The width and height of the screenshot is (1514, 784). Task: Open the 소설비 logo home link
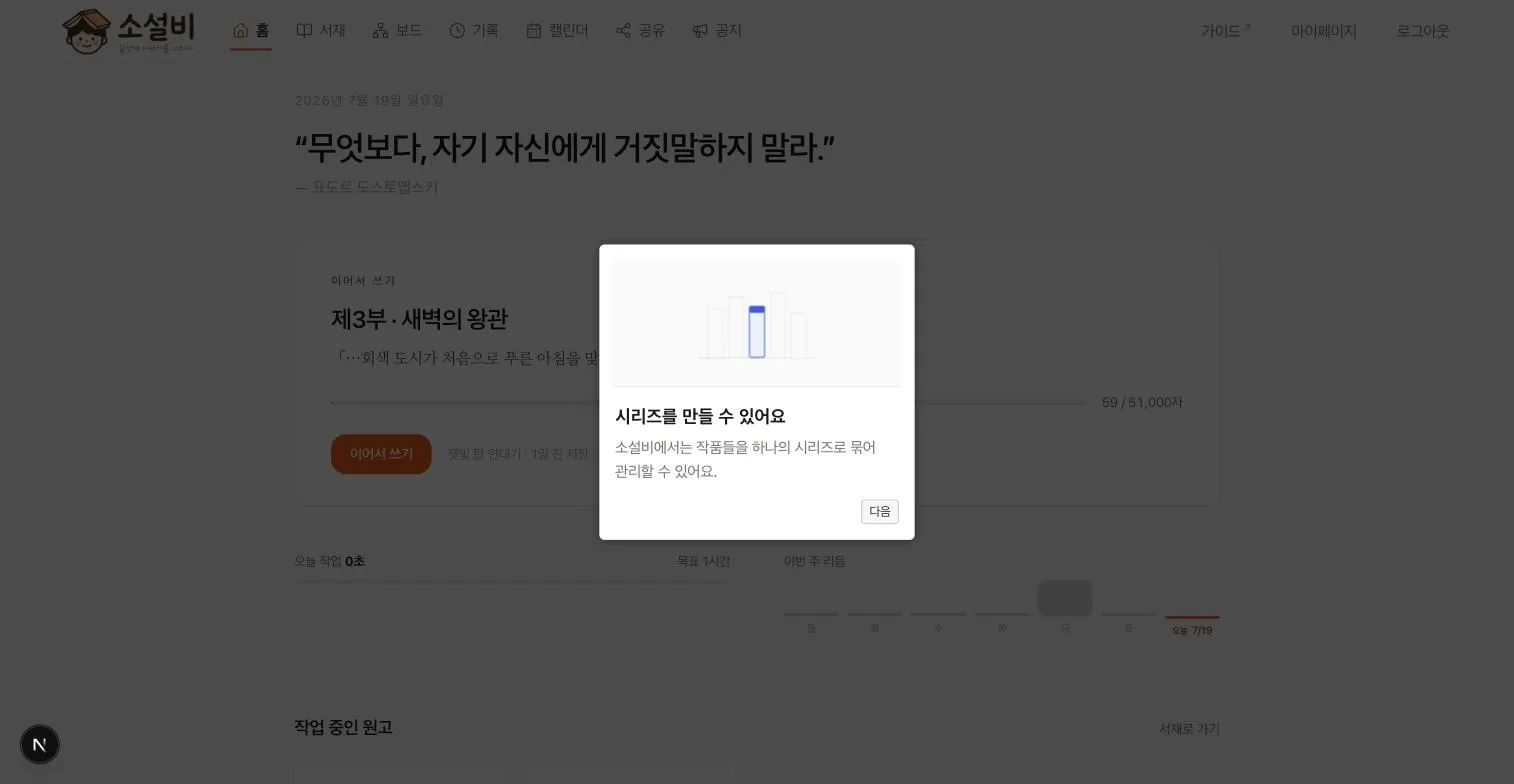pyautogui.click(x=129, y=32)
